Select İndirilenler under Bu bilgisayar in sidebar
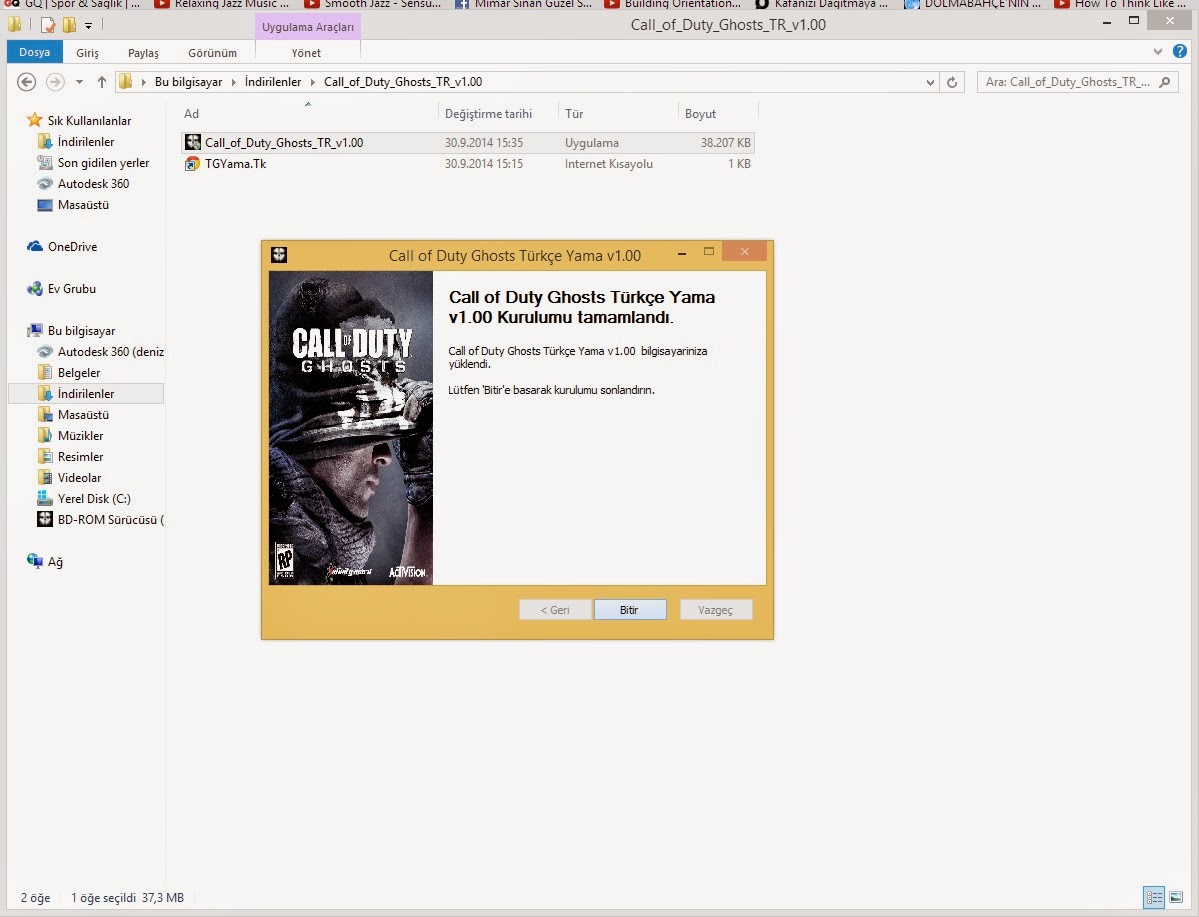The image size is (1199, 917). pyautogui.click(x=86, y=393)
